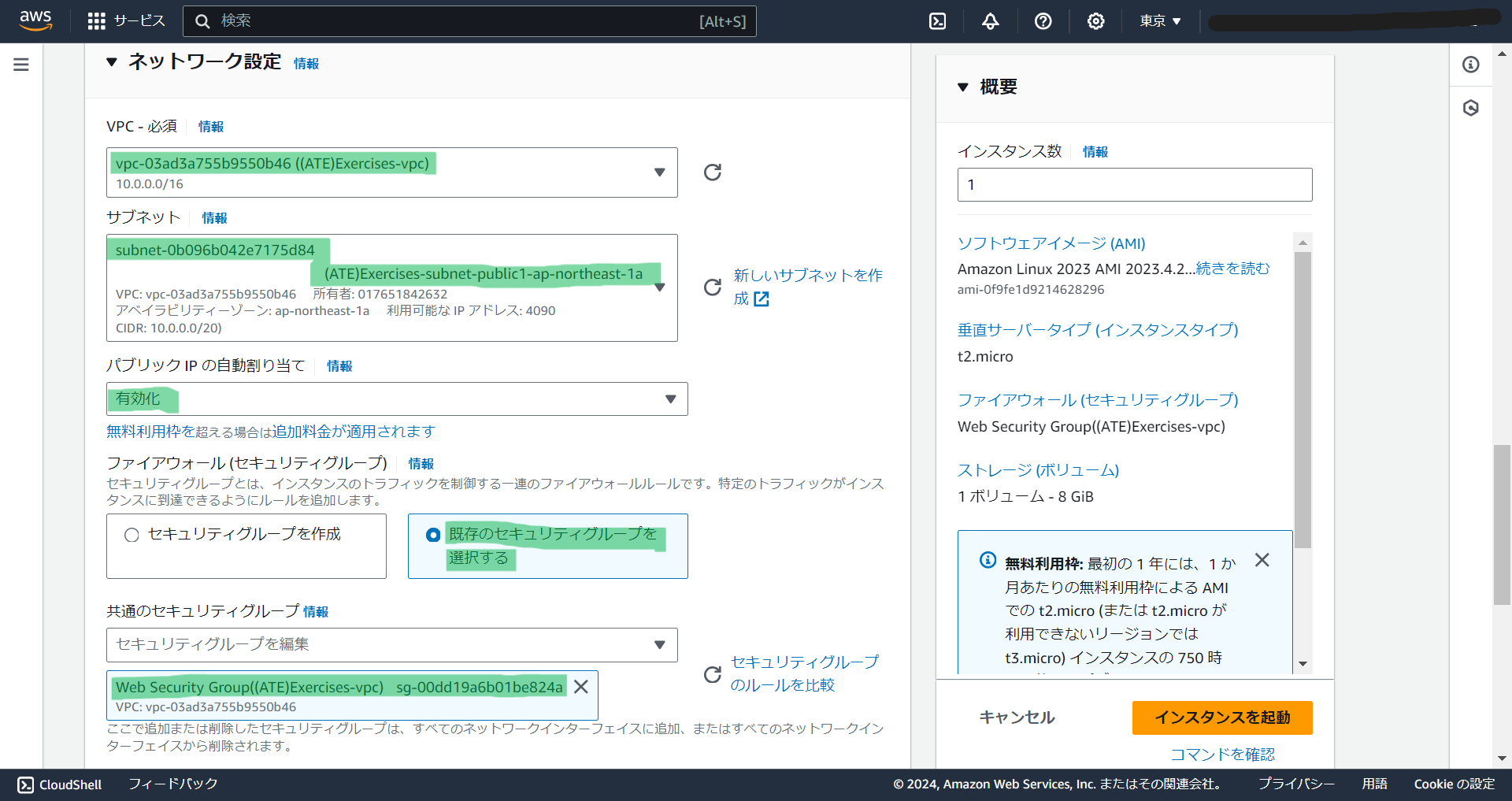
Task: Open the サービス grid menu icon
Action: [x=96, y=21]
